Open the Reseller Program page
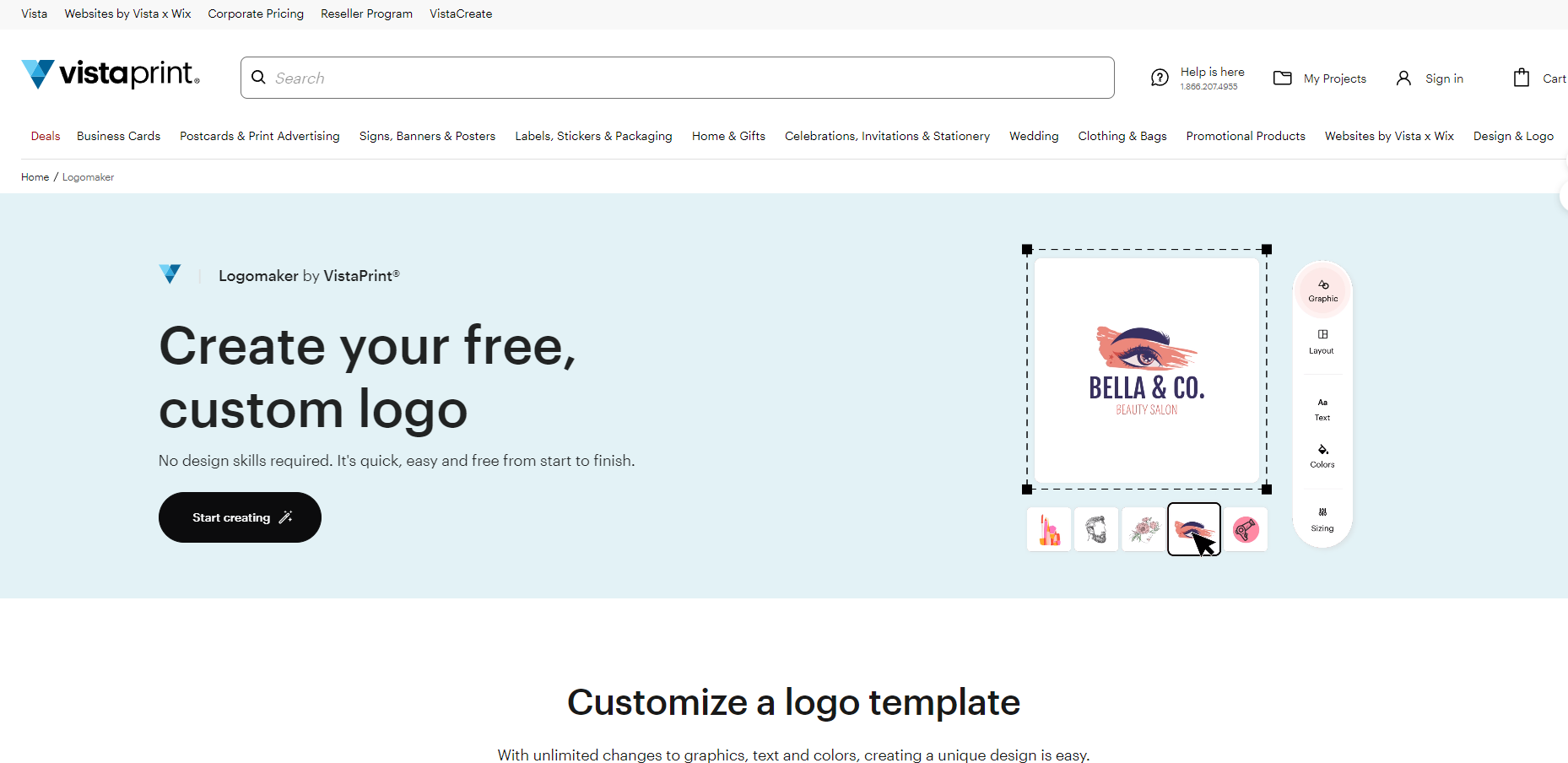 tap(366, 14)
